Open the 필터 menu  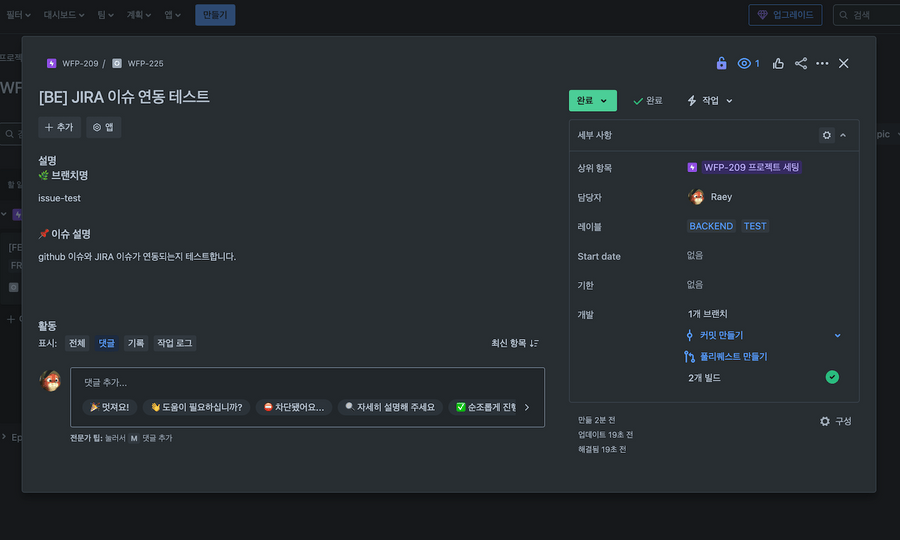coord(18,15)
